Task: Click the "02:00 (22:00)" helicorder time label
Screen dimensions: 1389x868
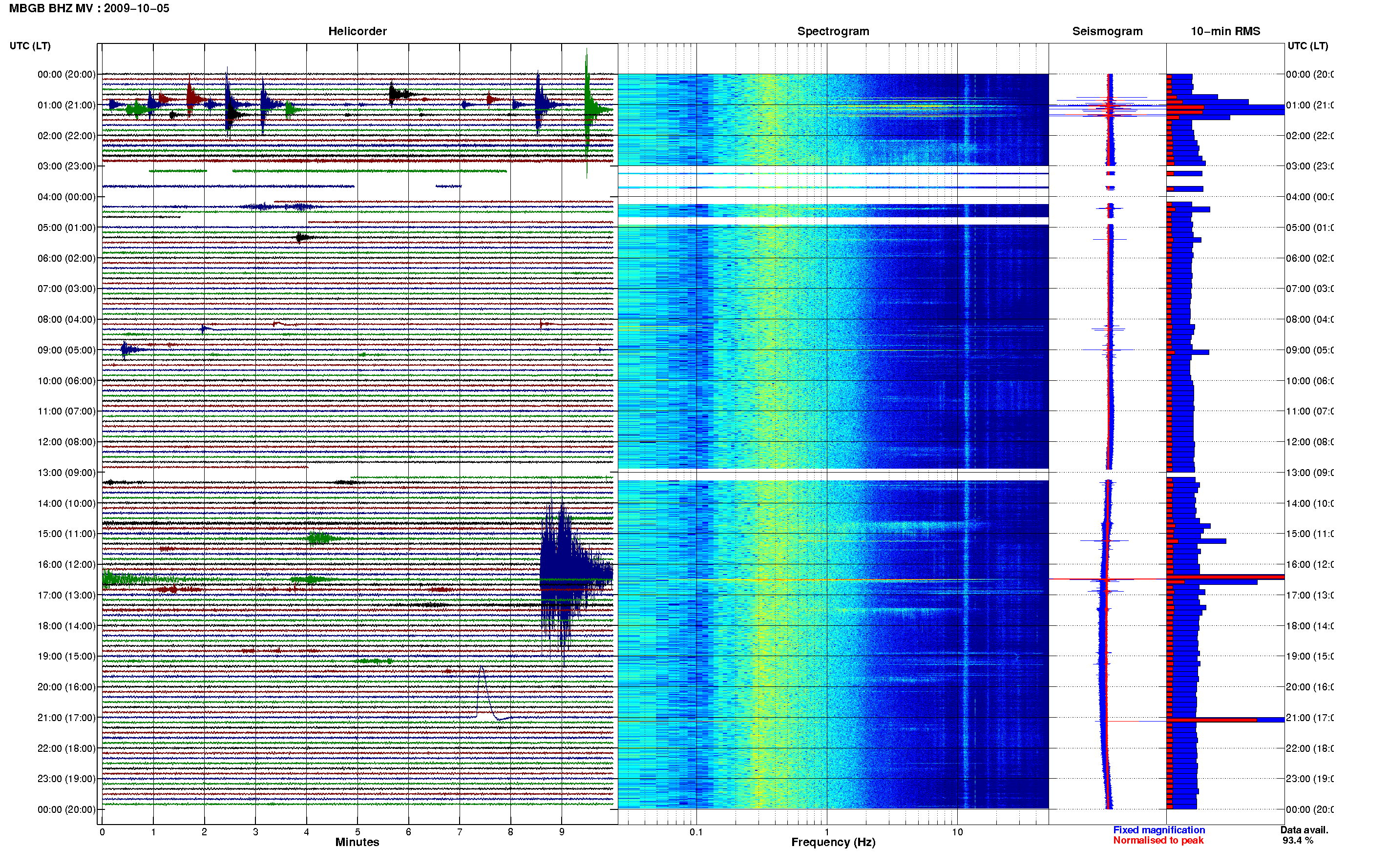Action: tap(66, 136)
